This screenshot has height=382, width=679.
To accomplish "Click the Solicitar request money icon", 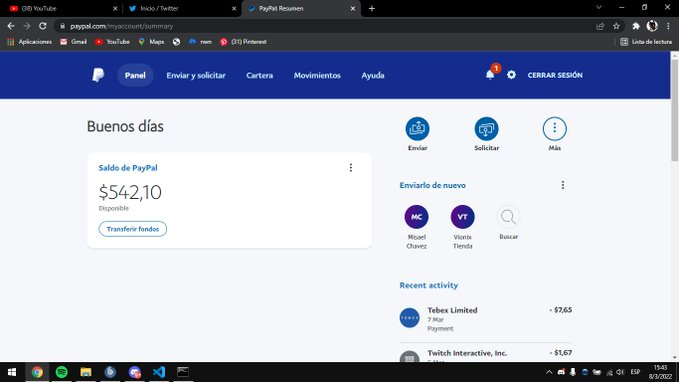I will pyautogui.click(x=486, y=129).
